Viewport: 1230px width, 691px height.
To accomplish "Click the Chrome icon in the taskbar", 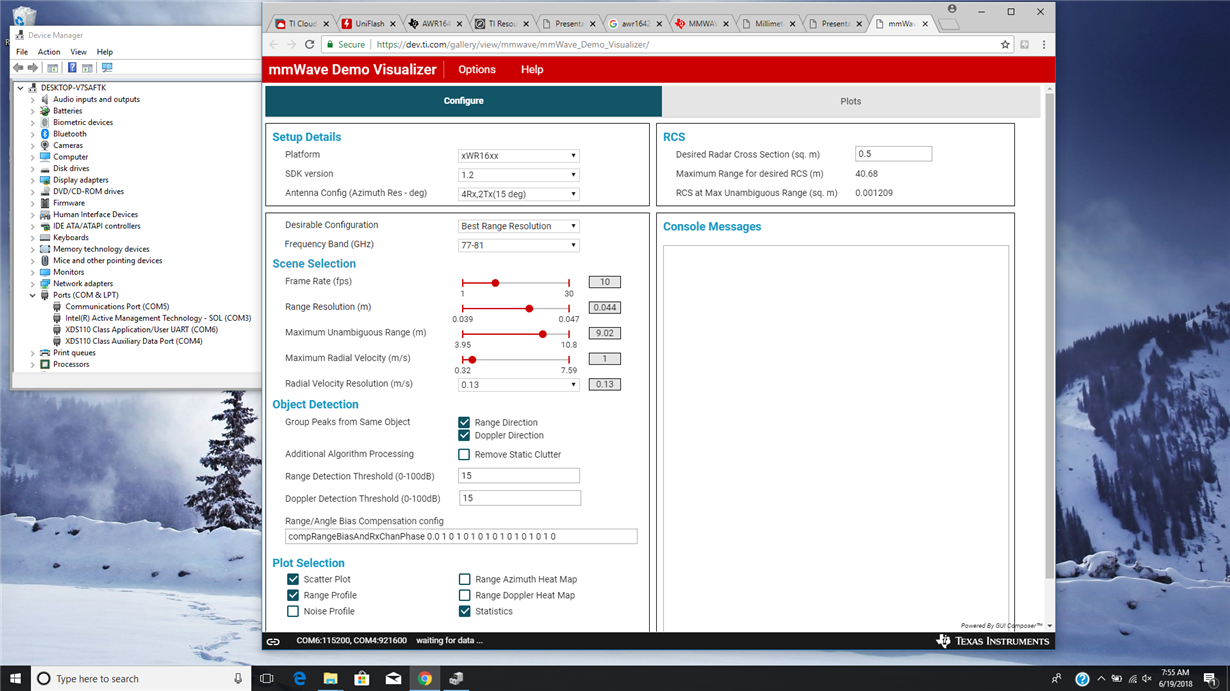I will click(425, 678).
